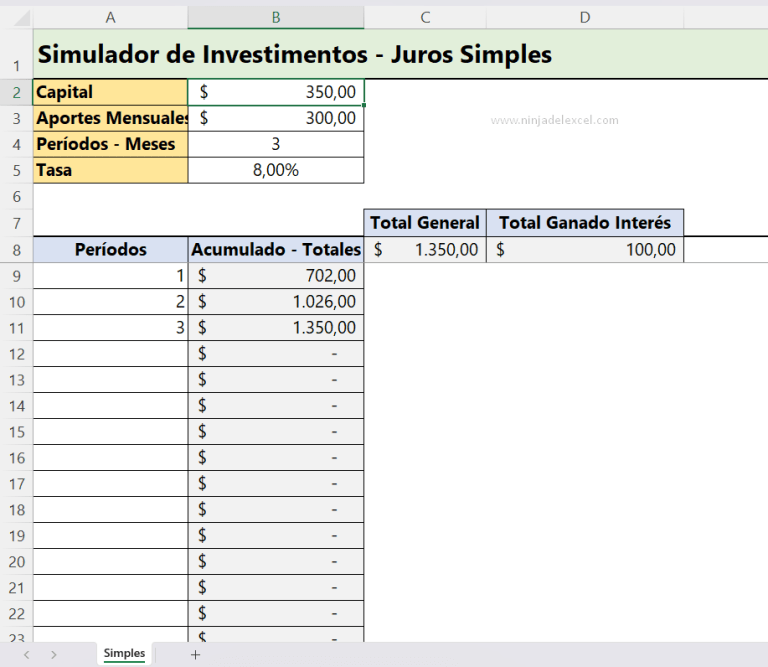768x667 pixels.
Task: Click the title Simulador de Investimentos cell
Action: point(401,54)
